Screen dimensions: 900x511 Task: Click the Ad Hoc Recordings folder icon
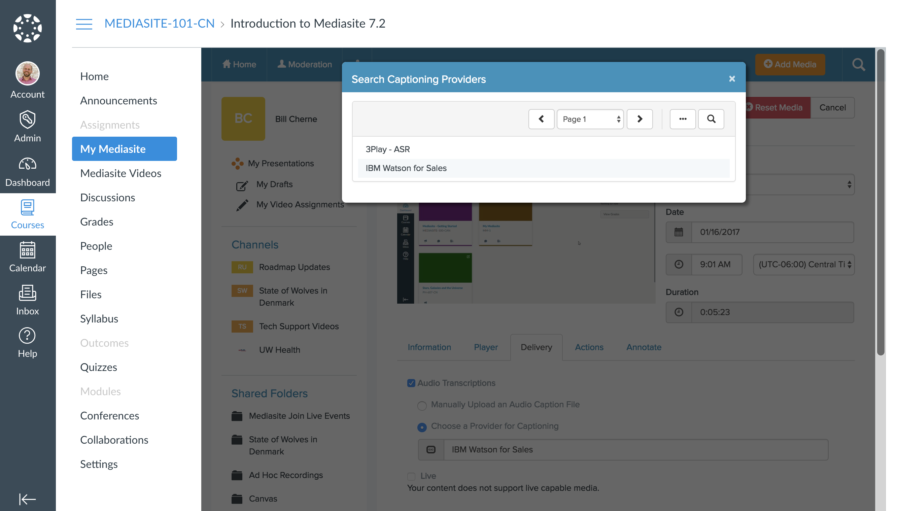236,475
